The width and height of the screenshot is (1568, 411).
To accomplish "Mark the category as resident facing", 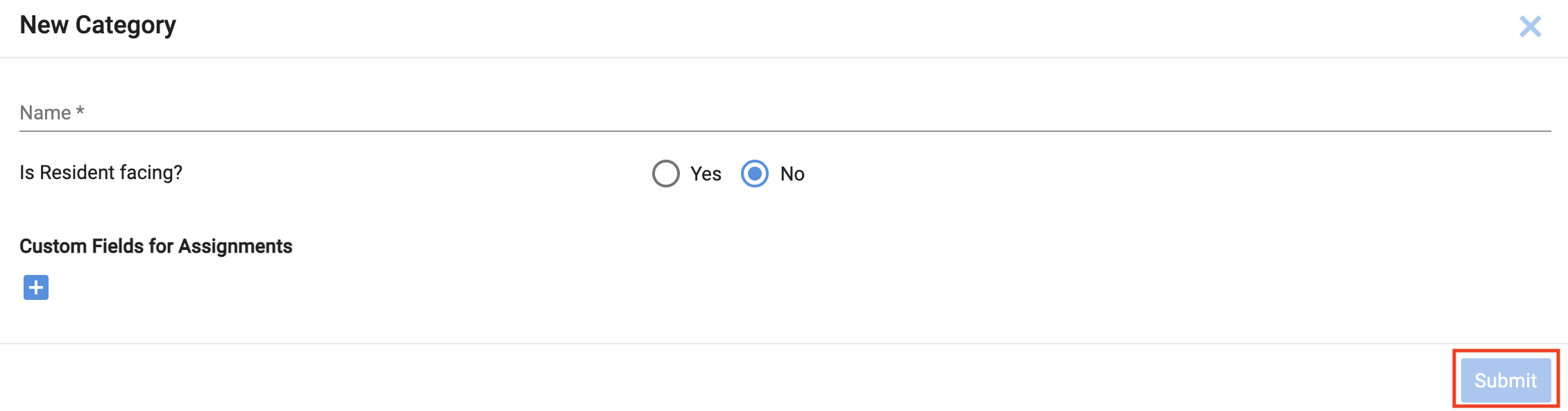I will point(665,174).
